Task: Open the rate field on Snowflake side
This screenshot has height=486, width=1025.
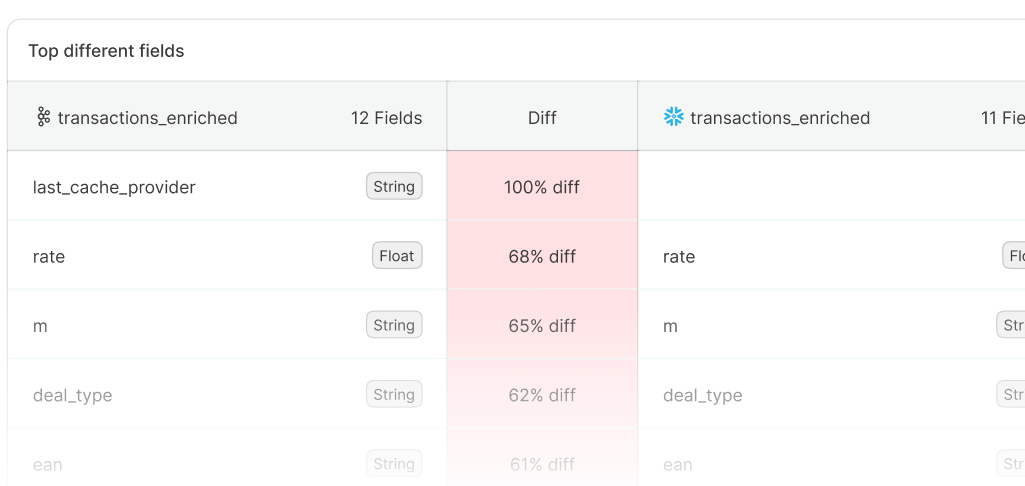Action: coord(679,257)
